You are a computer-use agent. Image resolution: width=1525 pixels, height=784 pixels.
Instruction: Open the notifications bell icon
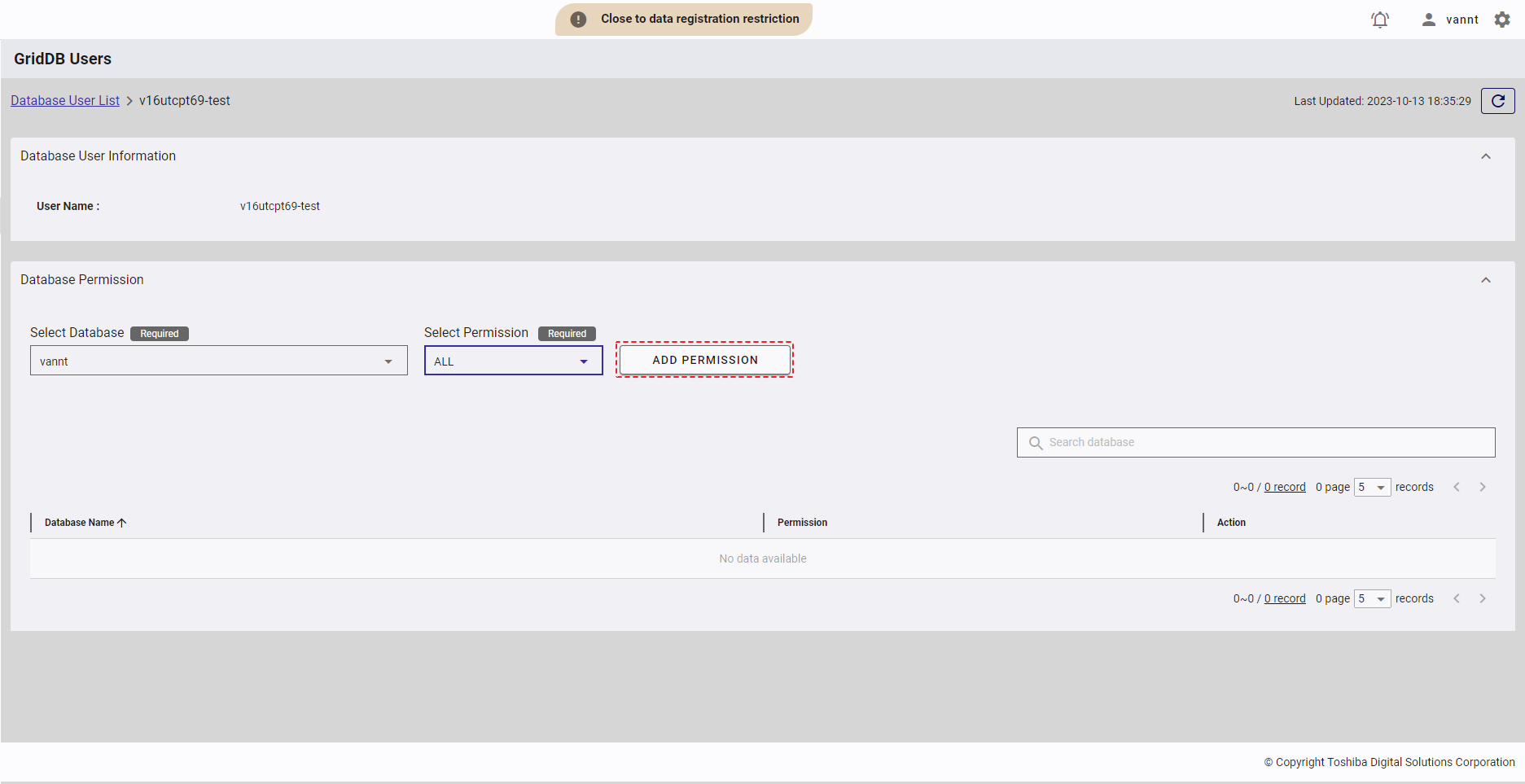(1379, 20)
